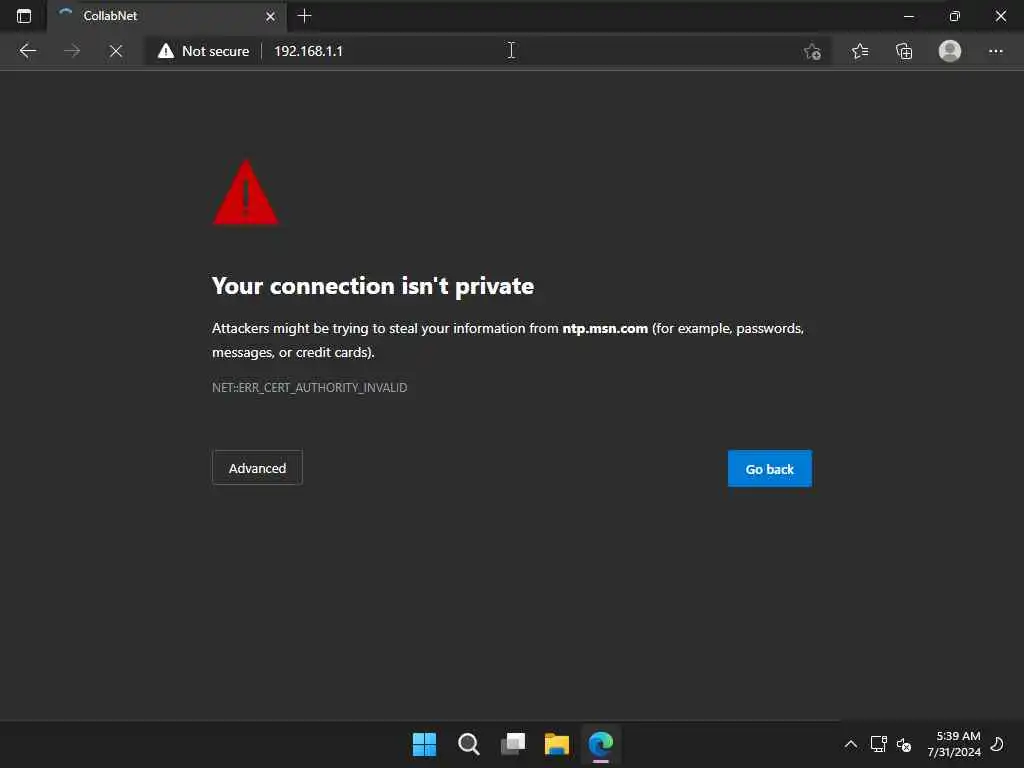Image resolution: width=1024 pixels, height=768 pixels.
Task: Show hidden system tray icons
Action: (850, 744)
